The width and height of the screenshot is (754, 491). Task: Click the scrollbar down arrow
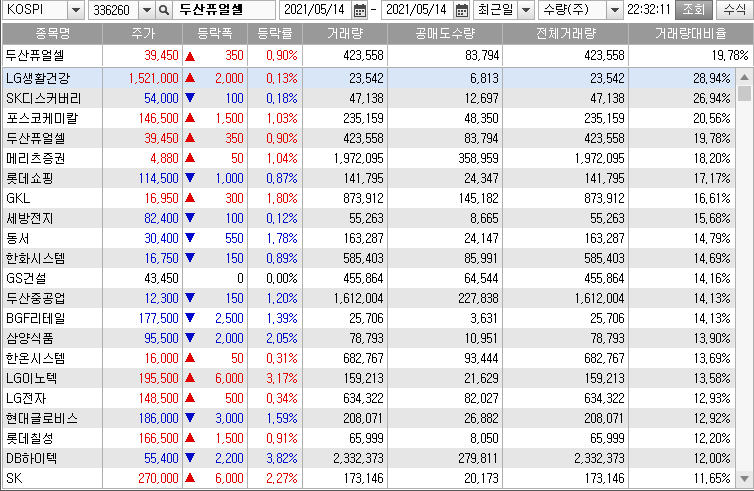coord(744,478)
